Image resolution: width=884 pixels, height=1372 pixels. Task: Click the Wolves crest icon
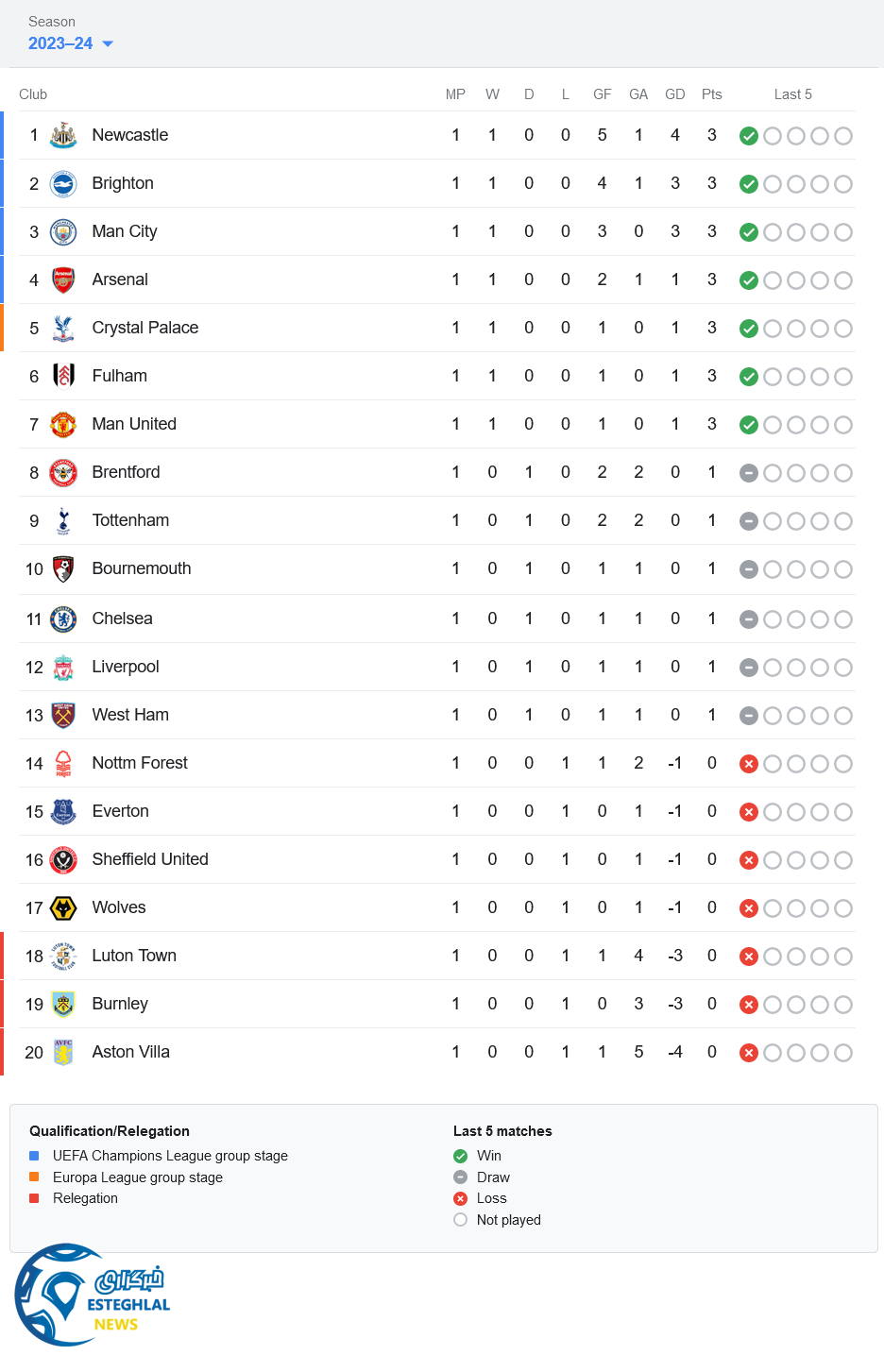(x=63, y=907)
